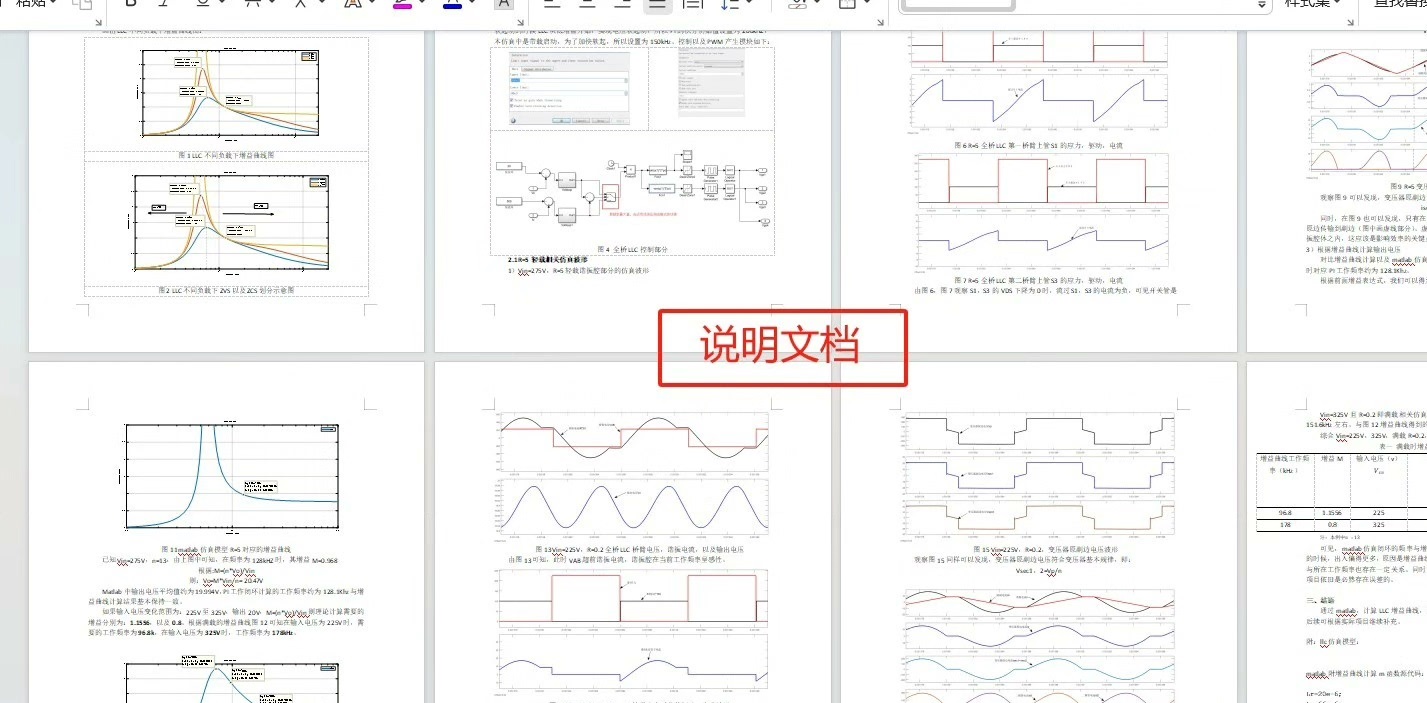Click caption 图2 LLC 不同负载下 ZVS 以及 ZCS 划分示意图
Image resolution: width=1427 pixels, height=703 pixels.
226,290
